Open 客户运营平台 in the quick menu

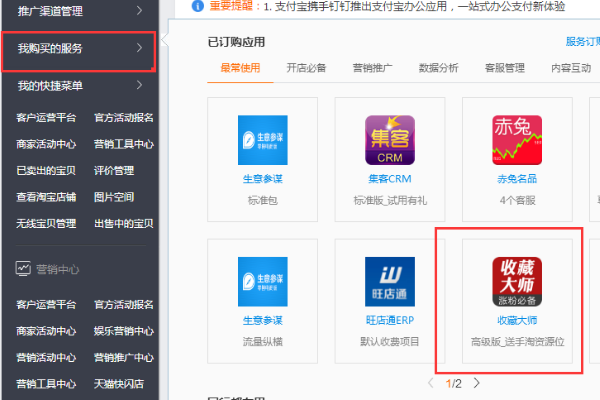point(46,118)
